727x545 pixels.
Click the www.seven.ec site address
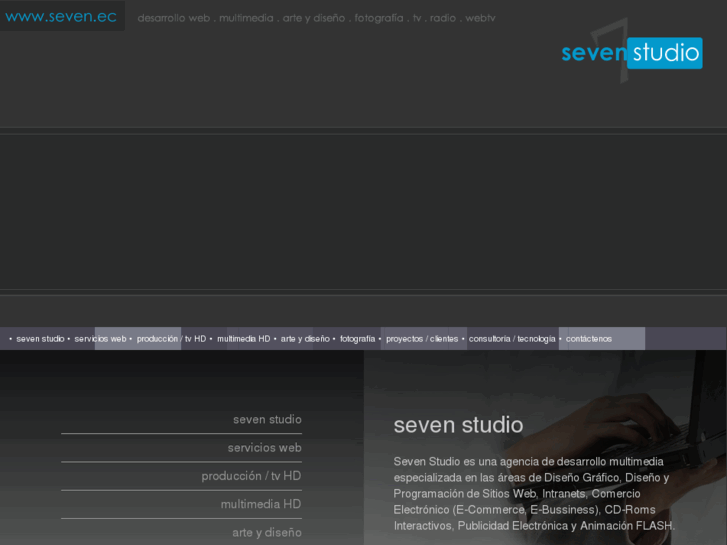pos(61,17)
